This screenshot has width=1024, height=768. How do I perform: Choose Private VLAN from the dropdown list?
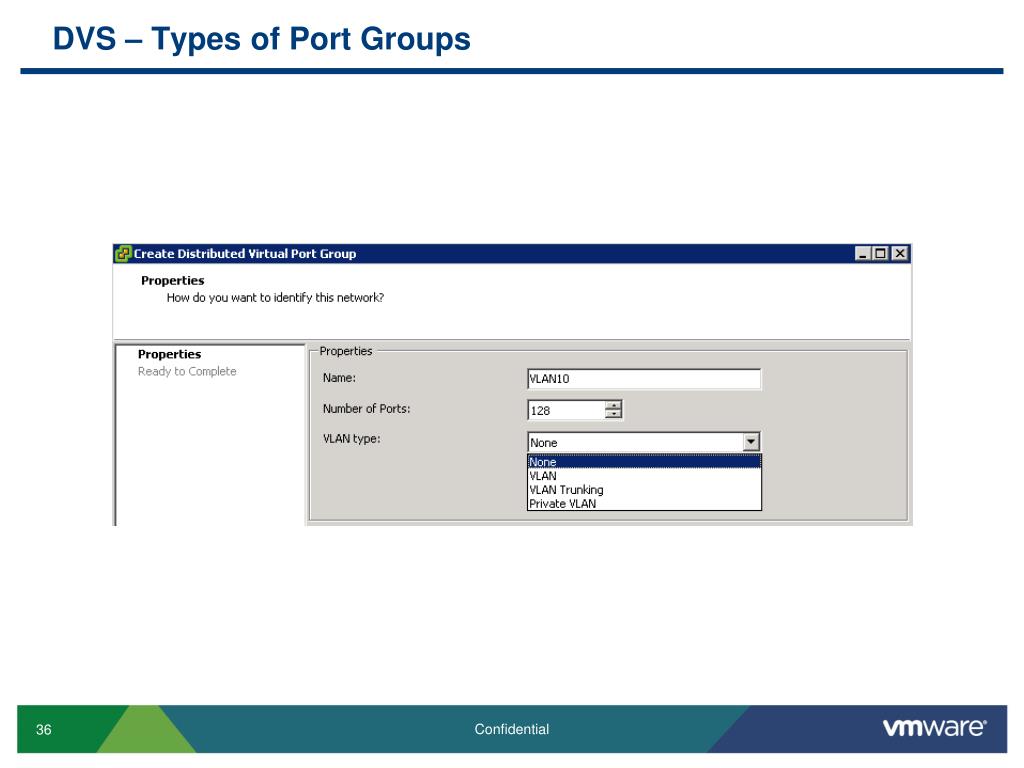click(x=644, y=503)
